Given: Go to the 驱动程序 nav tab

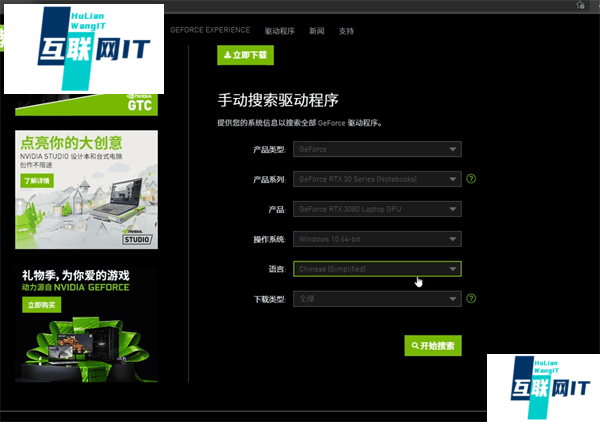Looking at the screenshot, I should point(280,31).
